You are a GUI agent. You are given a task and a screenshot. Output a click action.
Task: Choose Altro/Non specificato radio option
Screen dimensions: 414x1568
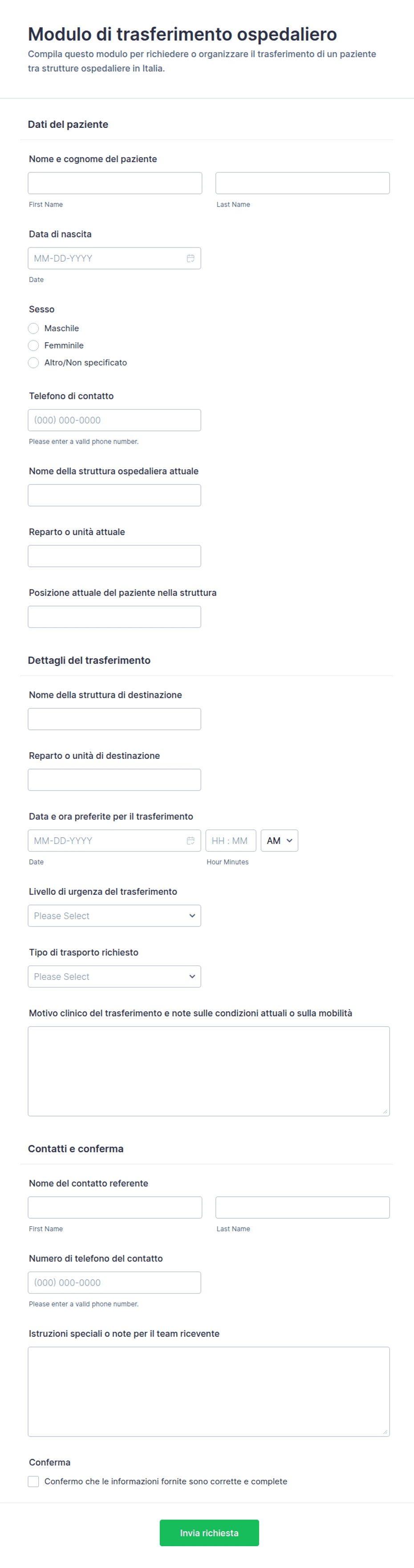click(x=33, y=362)
